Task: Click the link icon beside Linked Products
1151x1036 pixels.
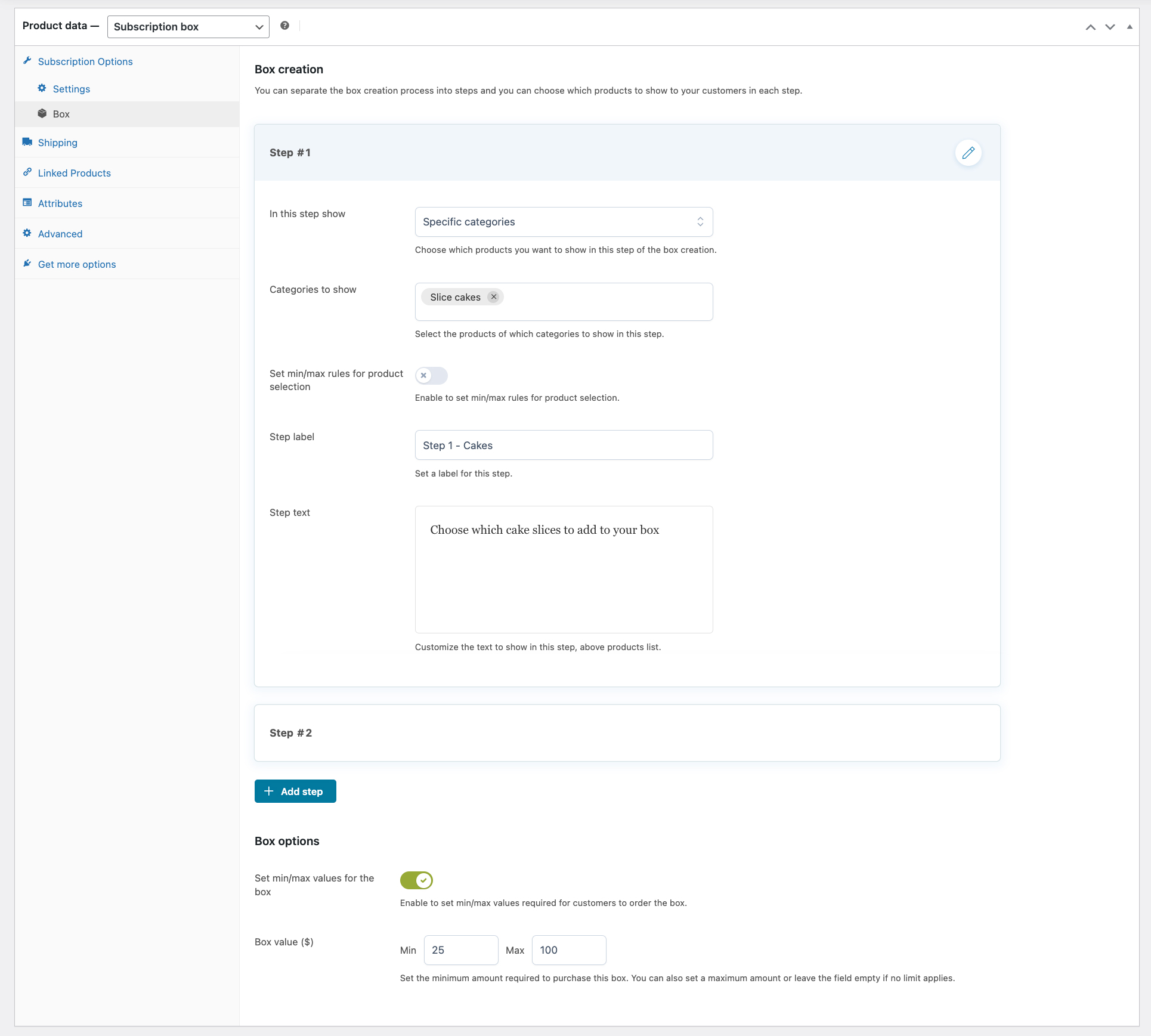Action: [27, 172]
